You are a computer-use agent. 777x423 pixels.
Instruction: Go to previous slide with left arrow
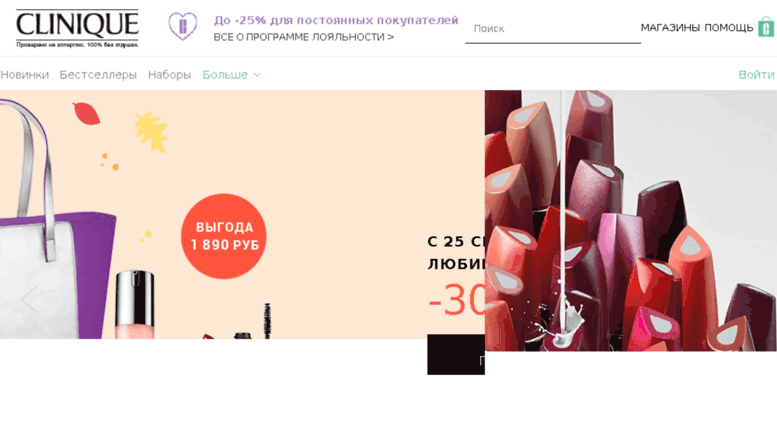pyautogui.click(x=29, y=299)
